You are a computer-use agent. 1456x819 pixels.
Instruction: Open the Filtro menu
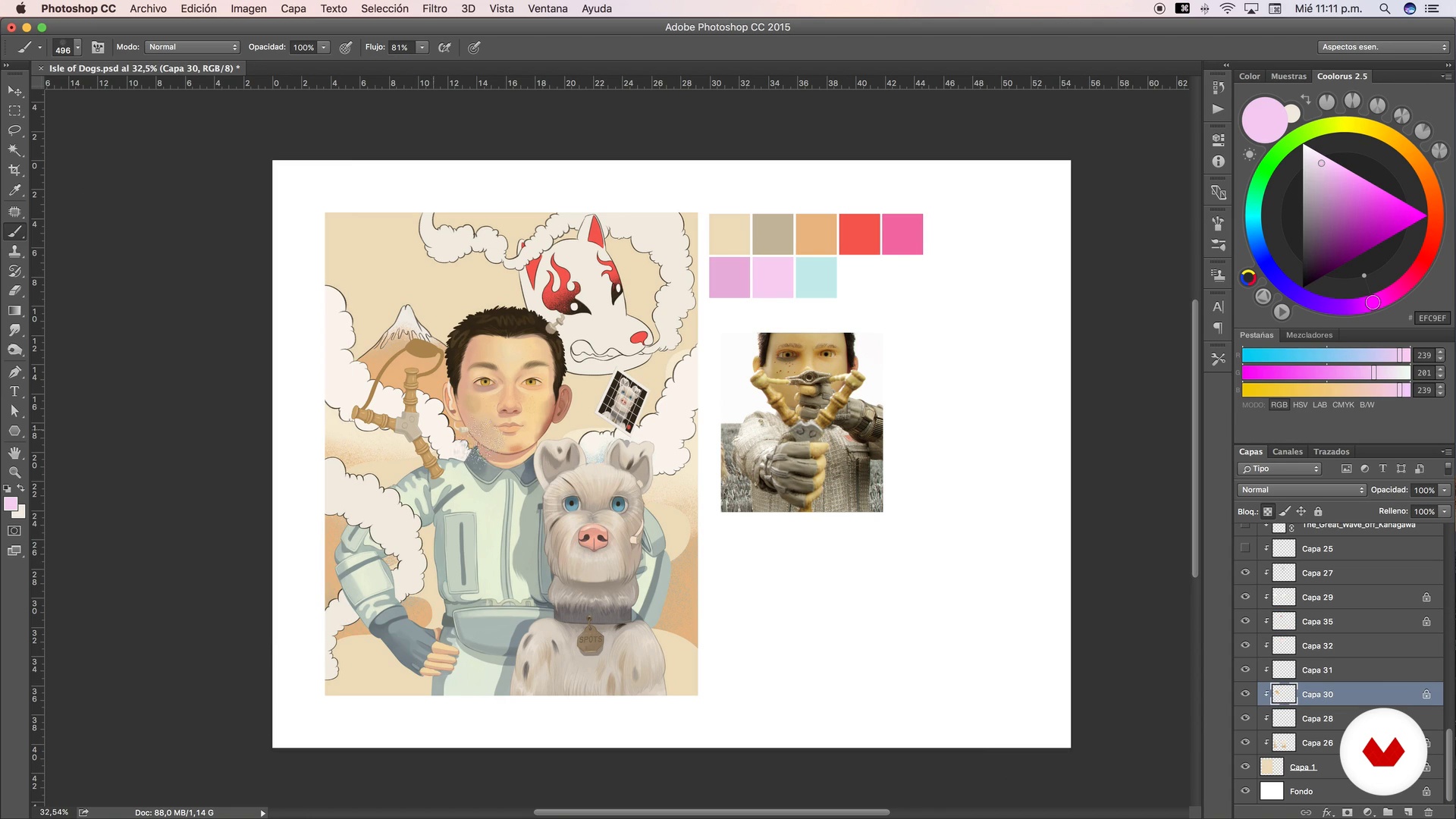[435, 8]
